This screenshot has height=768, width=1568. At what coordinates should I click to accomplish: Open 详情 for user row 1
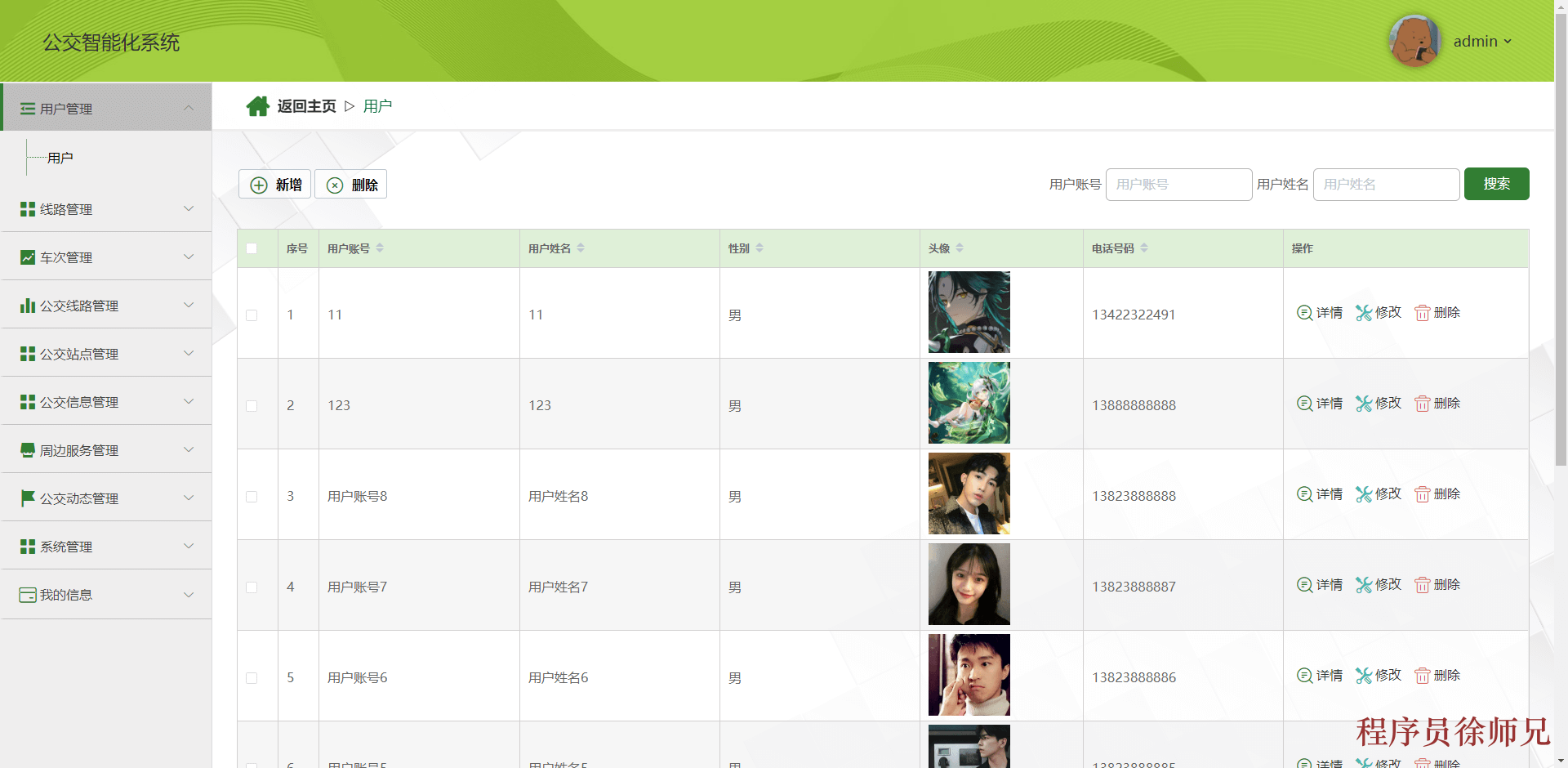point(1320,313)
